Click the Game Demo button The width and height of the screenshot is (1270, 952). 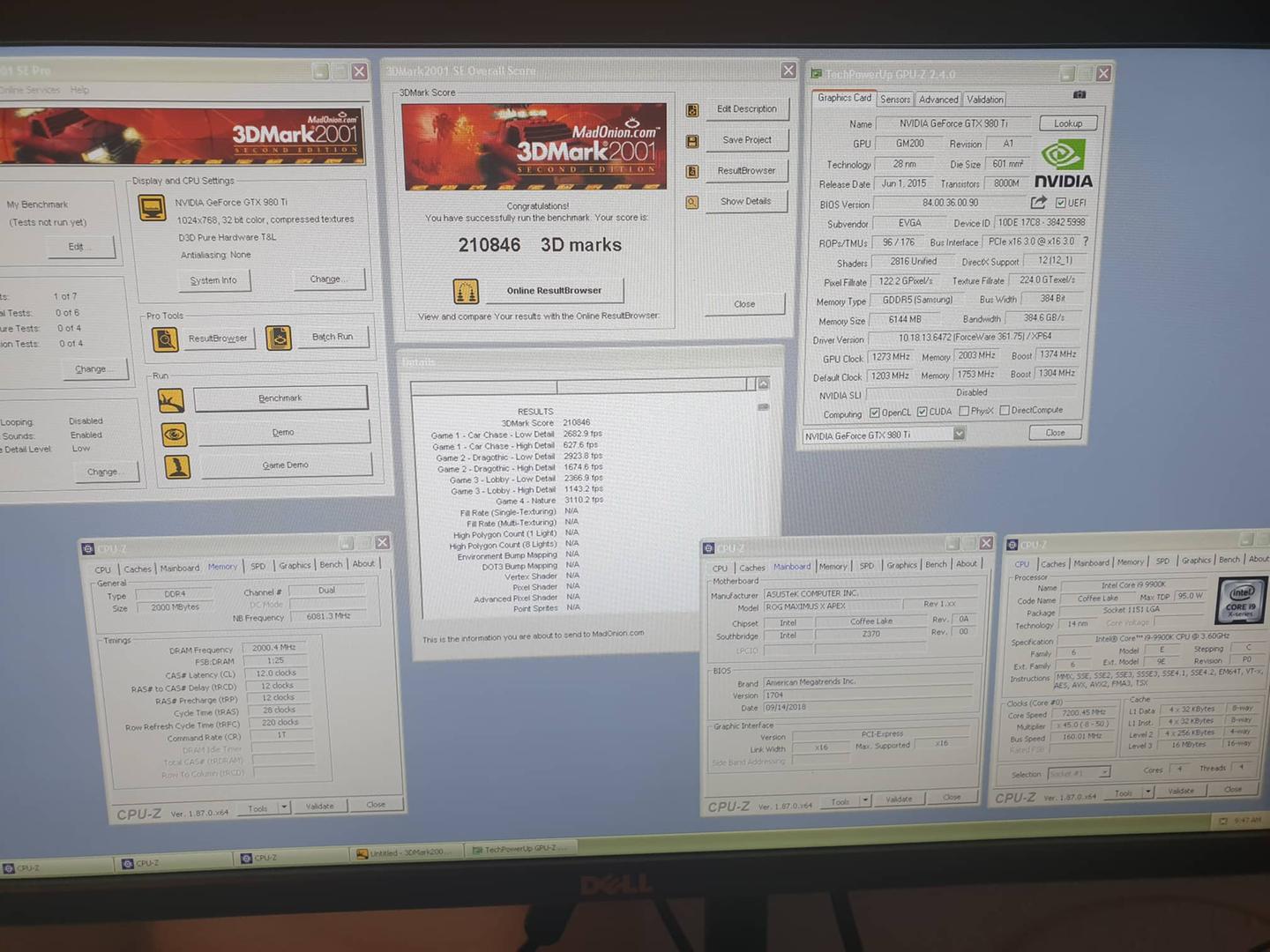pos(286,465)
